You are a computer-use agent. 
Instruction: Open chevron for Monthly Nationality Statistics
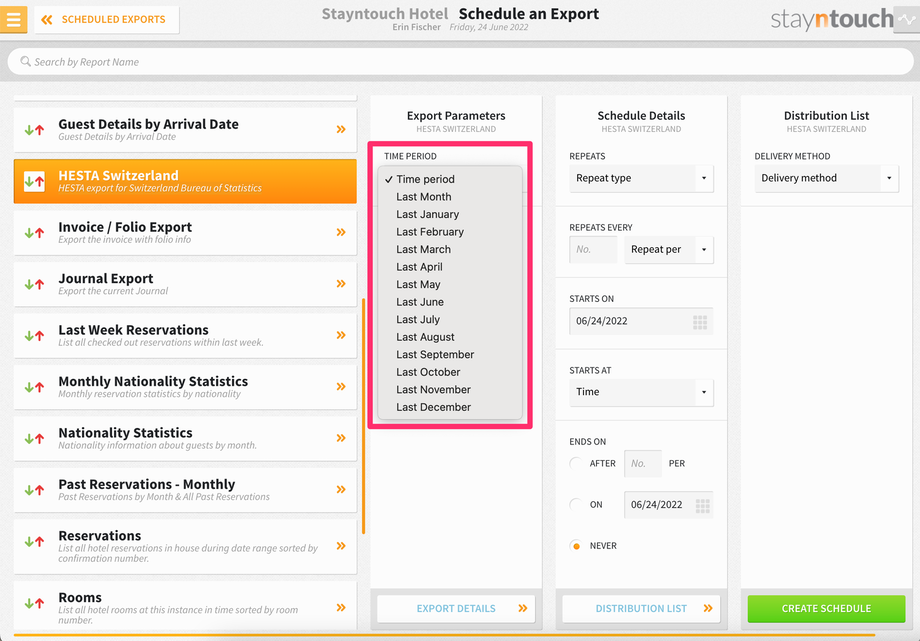pyautogui.click(x=341, y=386)
